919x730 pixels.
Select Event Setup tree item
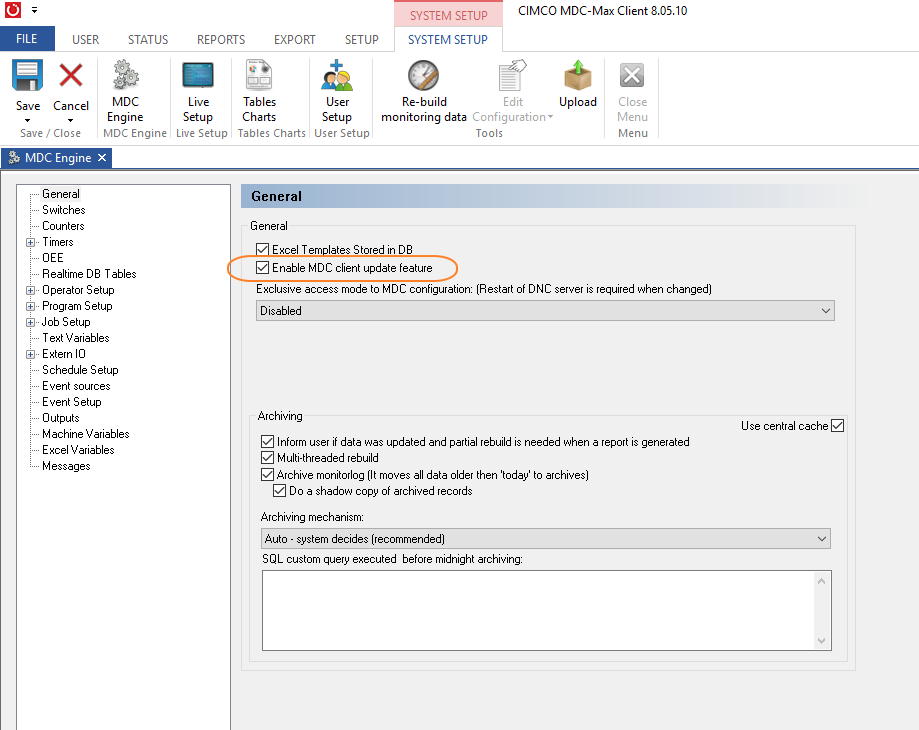click(x=72, y=402)
